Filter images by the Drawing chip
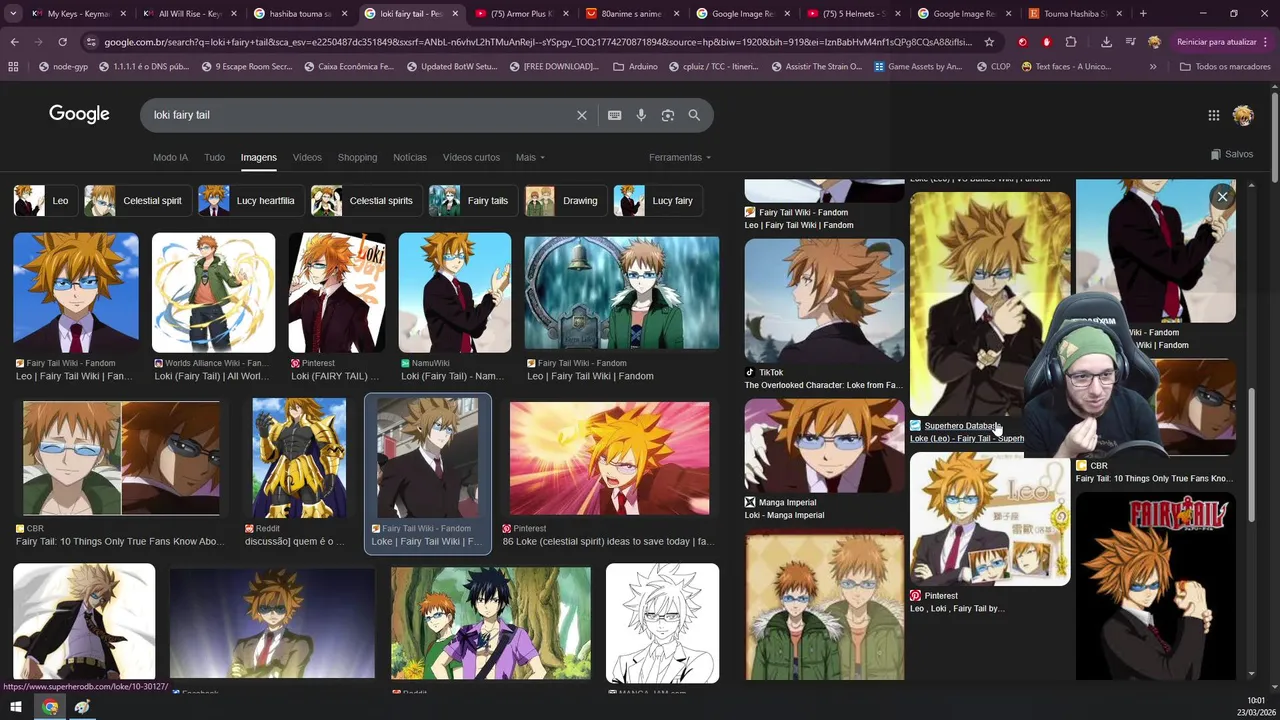Viewport: 1280px width, 720px height. click(564, 201)
